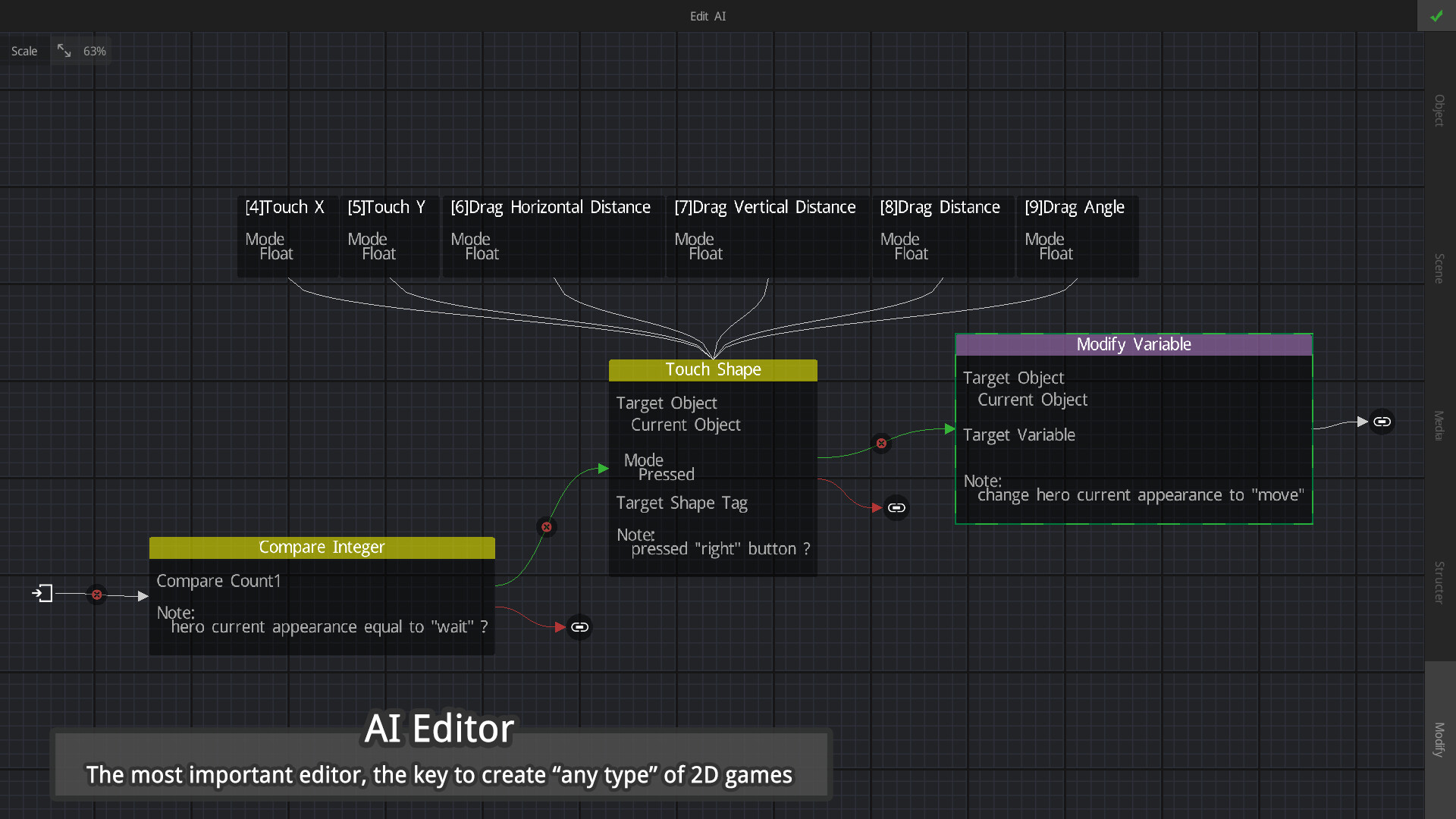The height and width of the screenshot is (819, 1456).
Task: Click the Target Shape Tag field in Touch Shape
Action: click(x=682, y=503)
